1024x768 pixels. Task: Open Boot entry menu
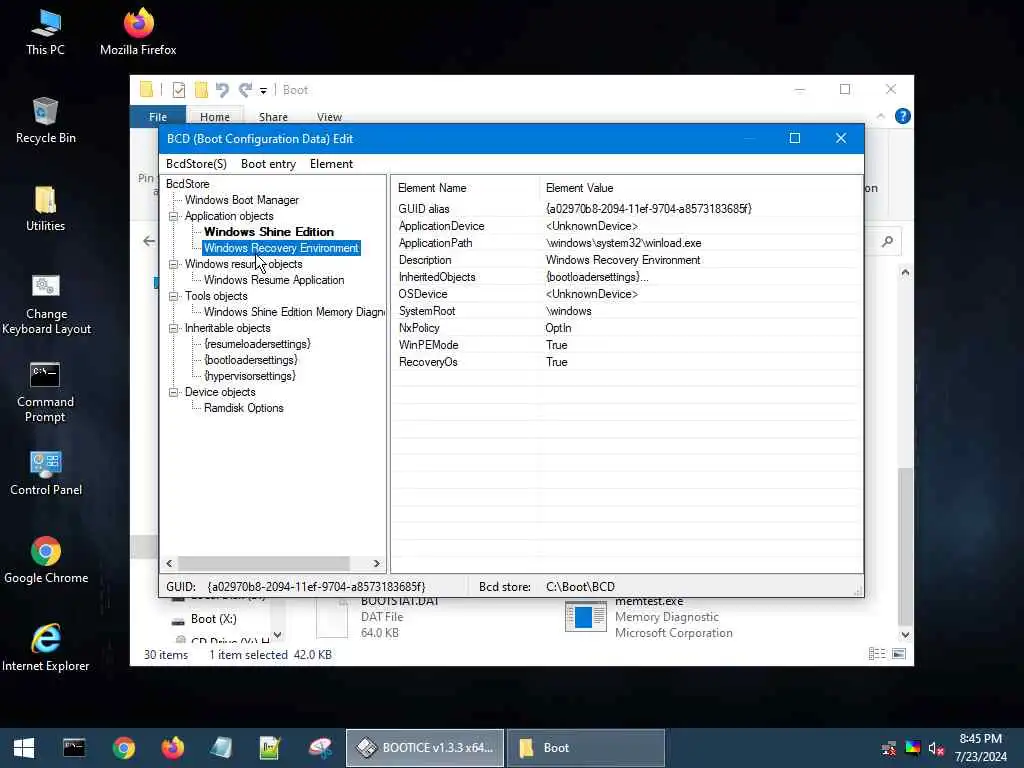point(268,164)
